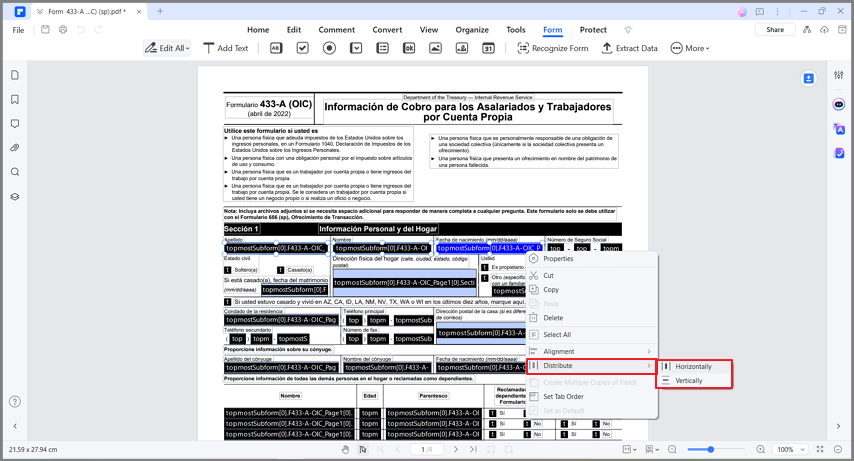Click the zoom in icon
854x461 pixels.
760,450
